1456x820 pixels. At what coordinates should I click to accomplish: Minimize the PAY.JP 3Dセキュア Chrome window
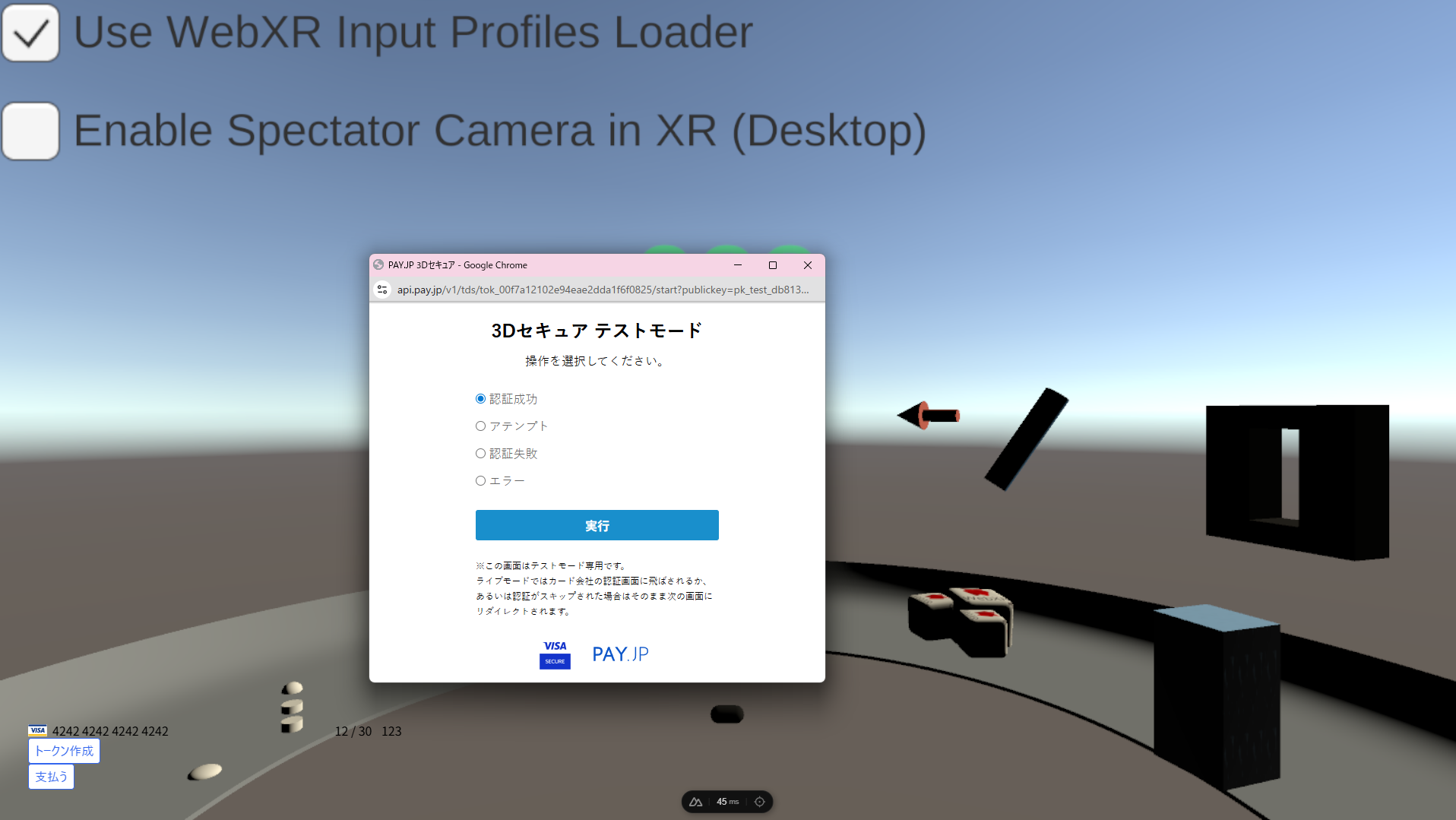(737, 265)
